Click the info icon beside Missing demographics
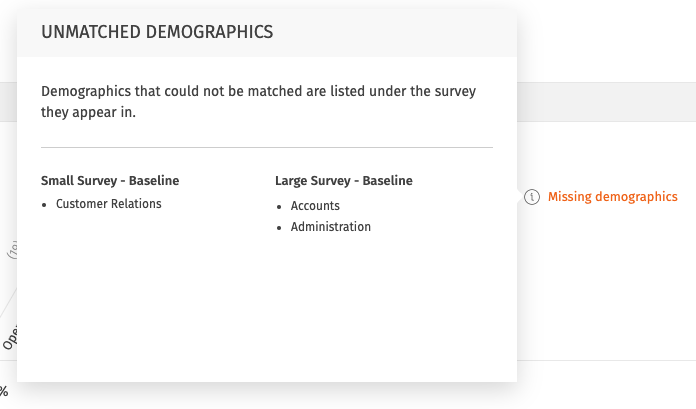 [533, 197]
